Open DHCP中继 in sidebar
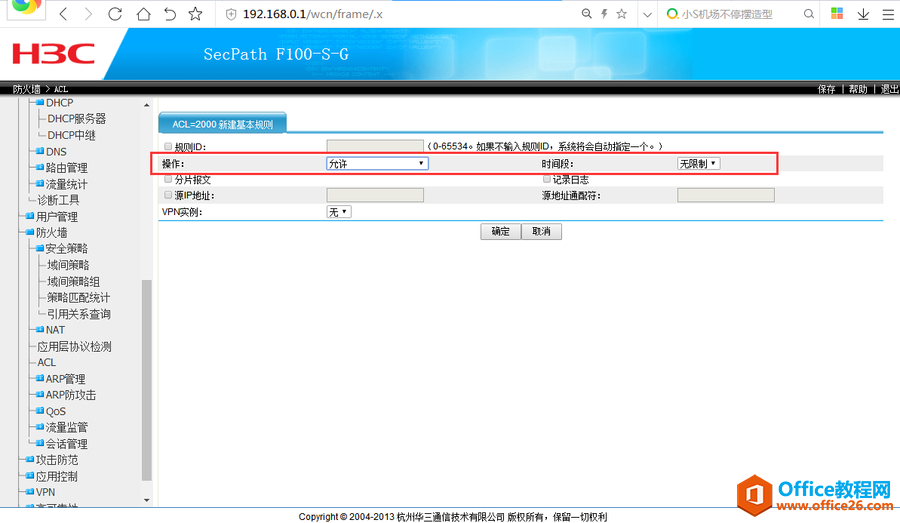 (71, 135)
